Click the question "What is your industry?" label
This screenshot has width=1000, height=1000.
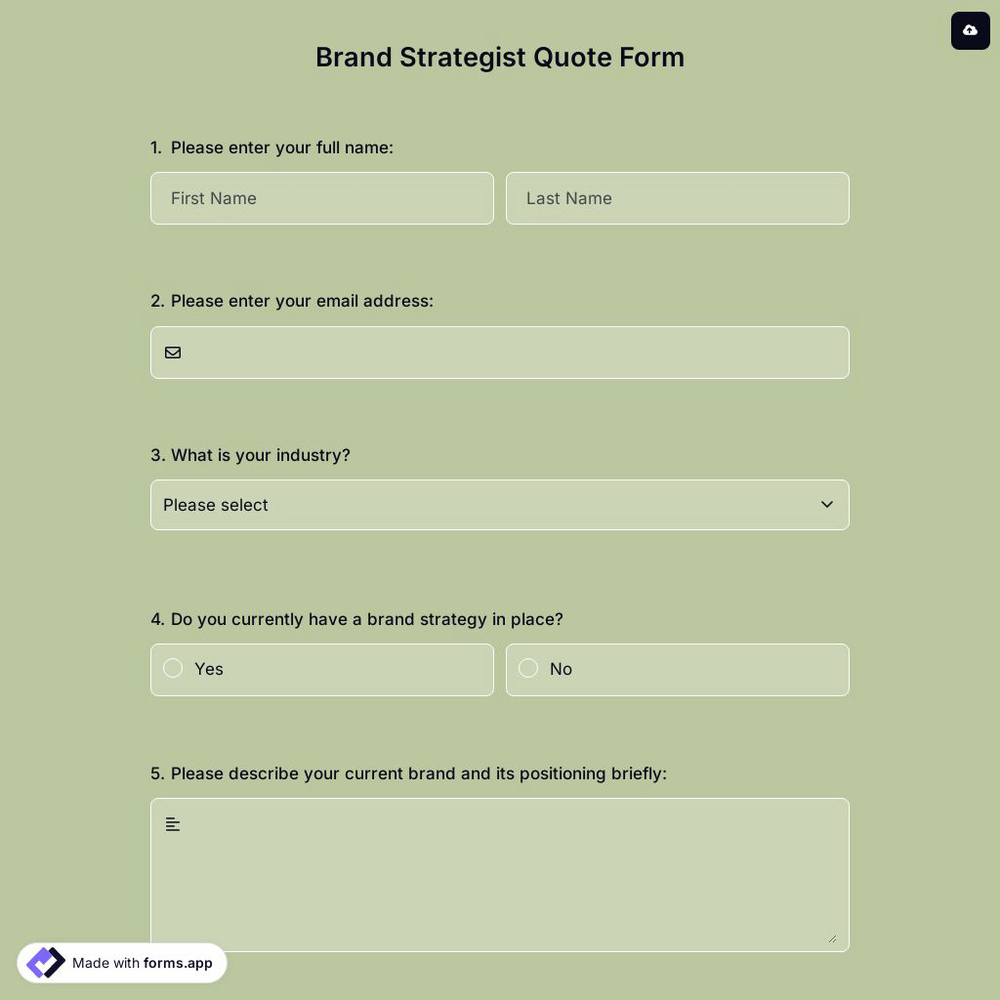click(x=250, y=455)
